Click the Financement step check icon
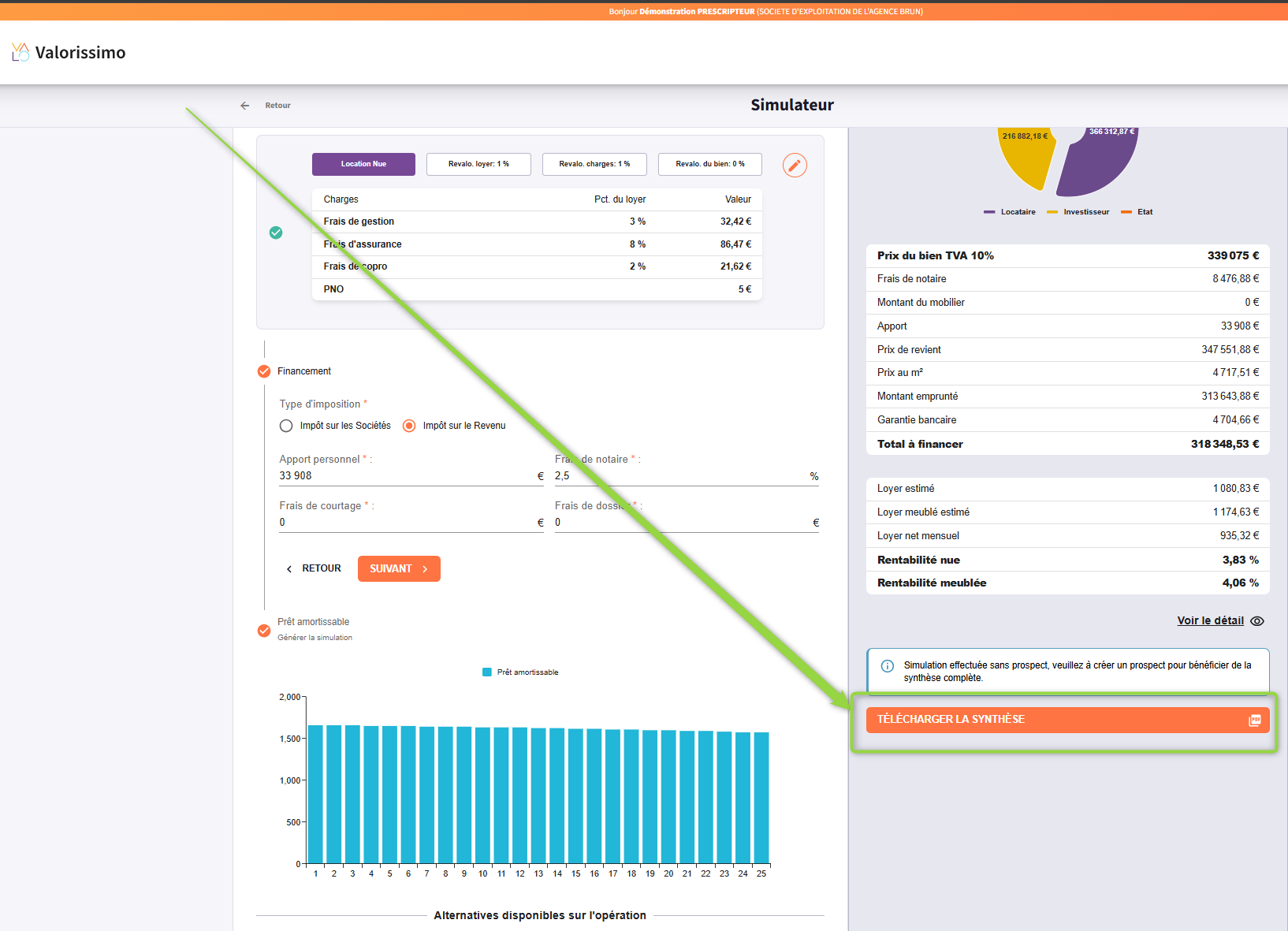1288x931 pixels. [264, 371]
